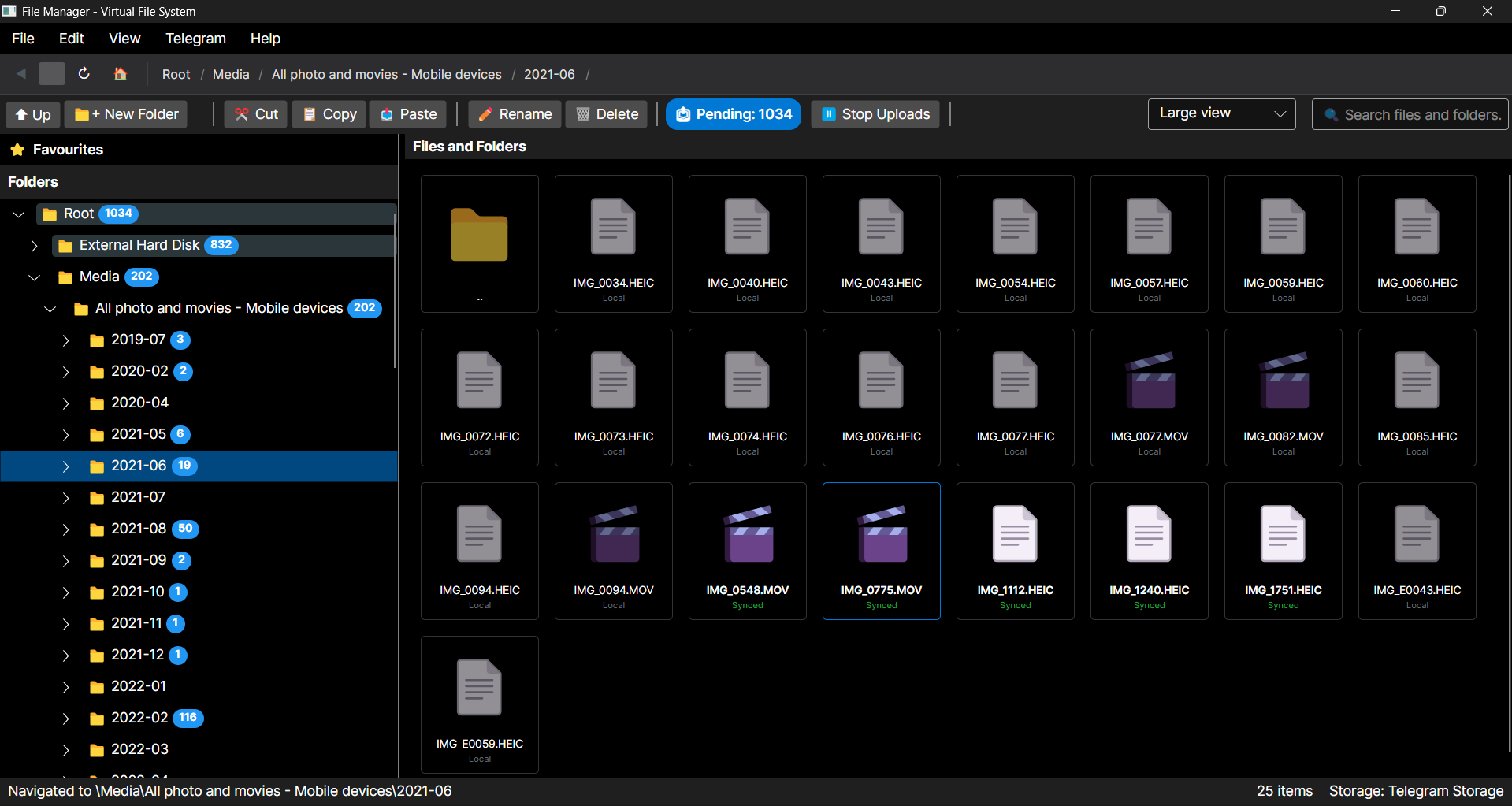Viewport: 1512px width, 806px height.
Task: Click the Delete icon in the toolbar
Action: [583, 114]
